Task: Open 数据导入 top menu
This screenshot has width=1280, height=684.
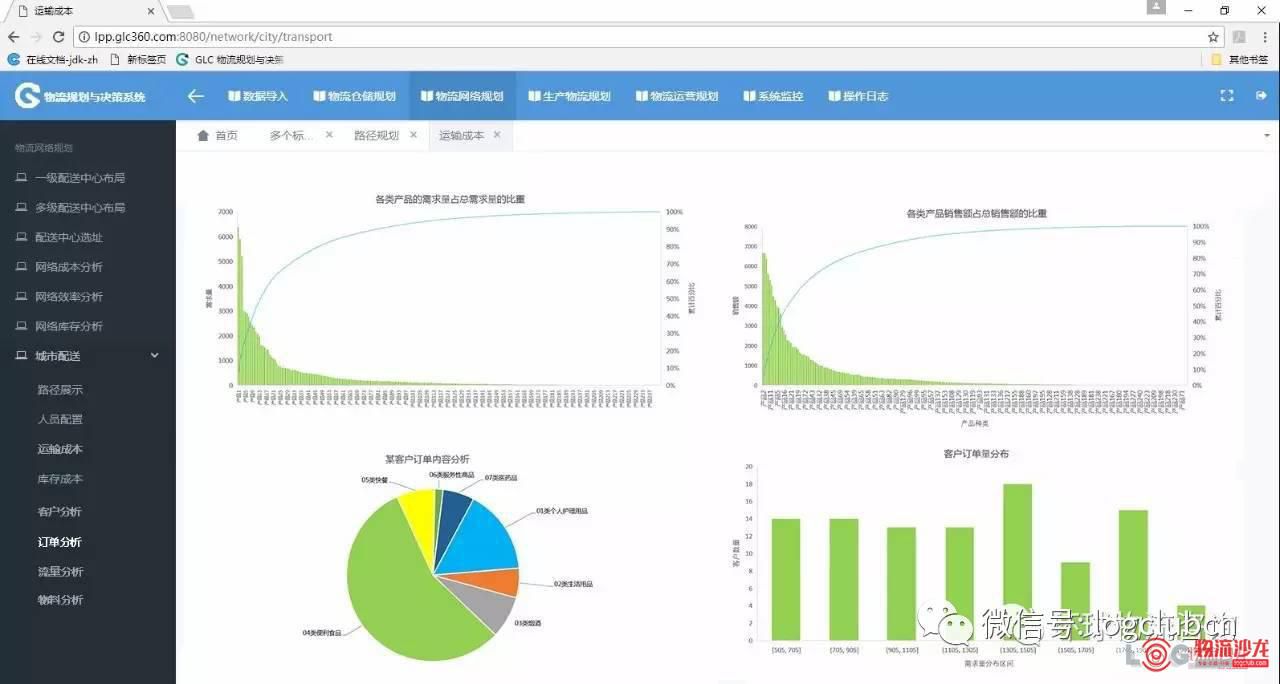Action: click(258, 96)
